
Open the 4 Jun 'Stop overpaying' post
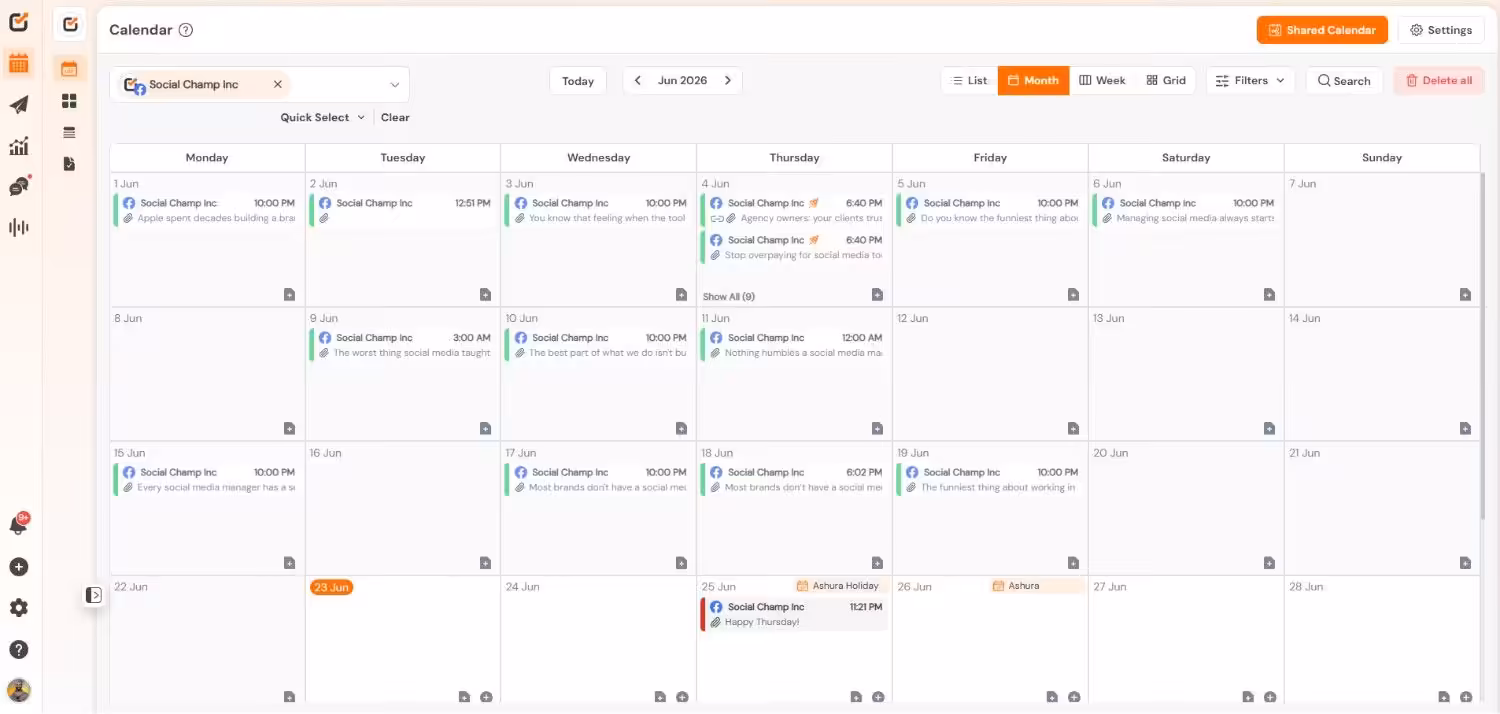pos(794,247)
